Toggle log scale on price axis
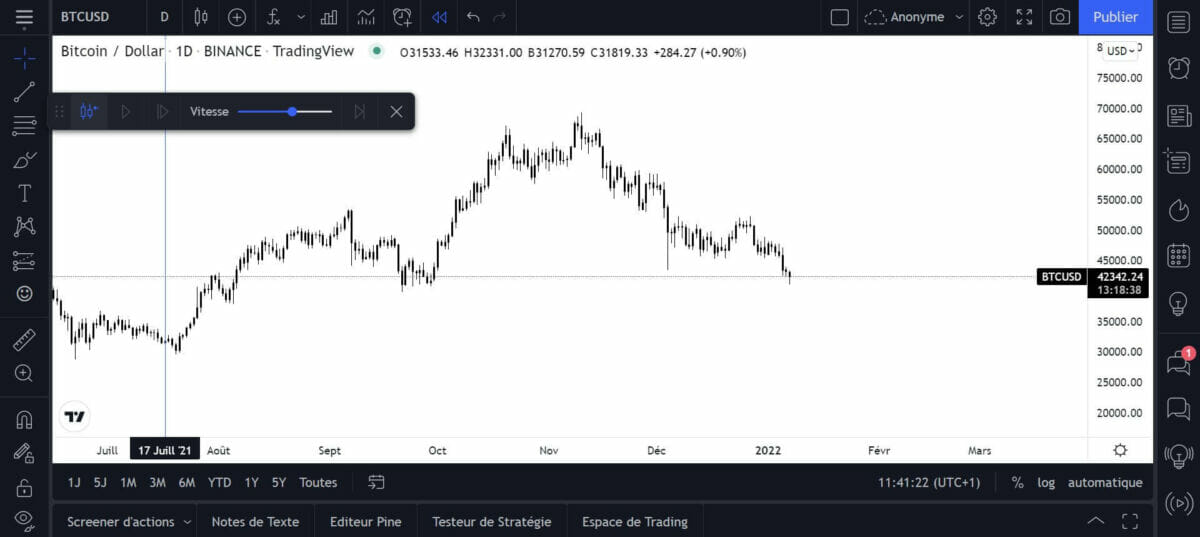This screenshot has width=1200, height=537. (x=1046, y=482)
